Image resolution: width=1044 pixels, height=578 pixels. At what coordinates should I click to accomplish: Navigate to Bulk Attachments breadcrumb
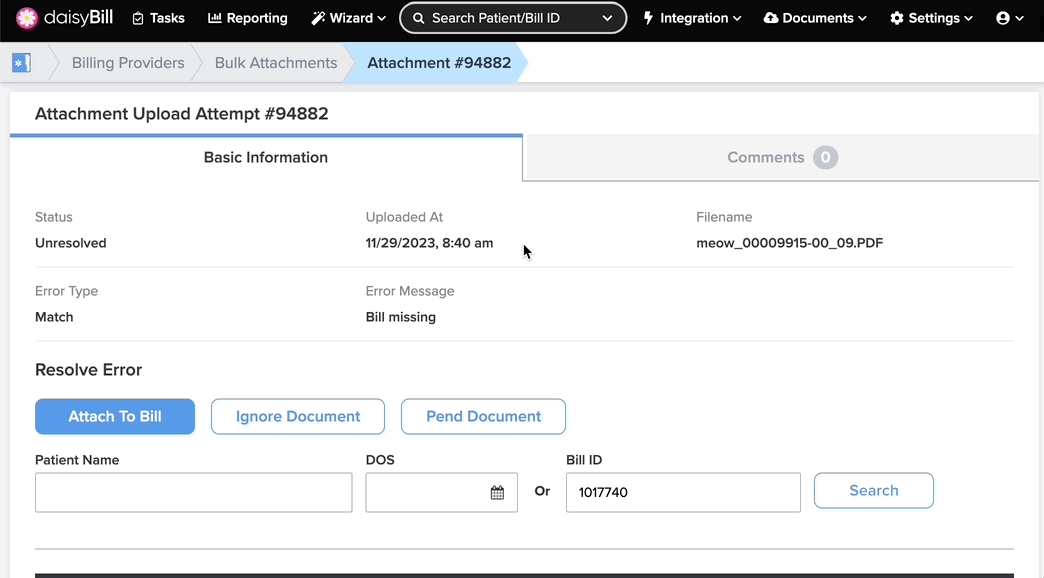pos(276,63)
